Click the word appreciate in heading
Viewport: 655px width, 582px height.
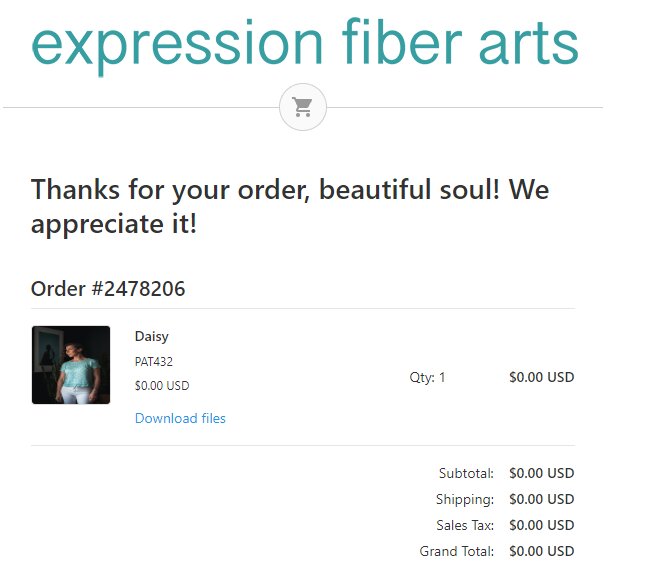click(x=98, y=225)
